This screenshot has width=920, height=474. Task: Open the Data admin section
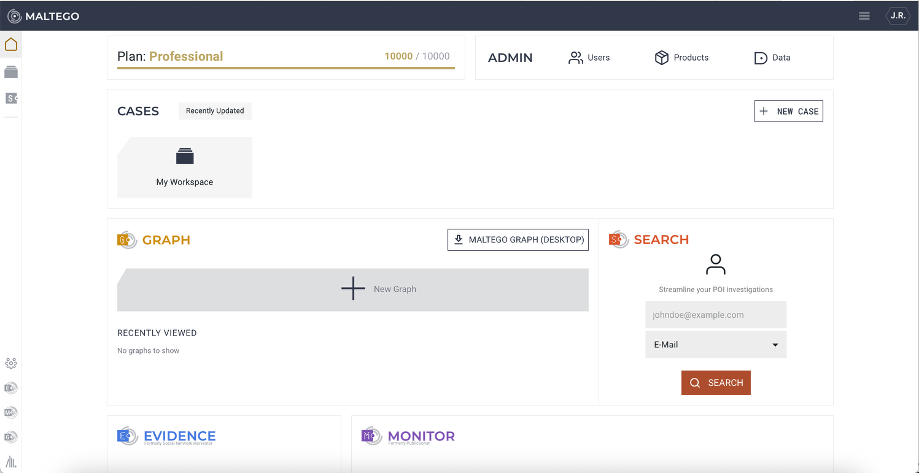(x=772, y=58)
